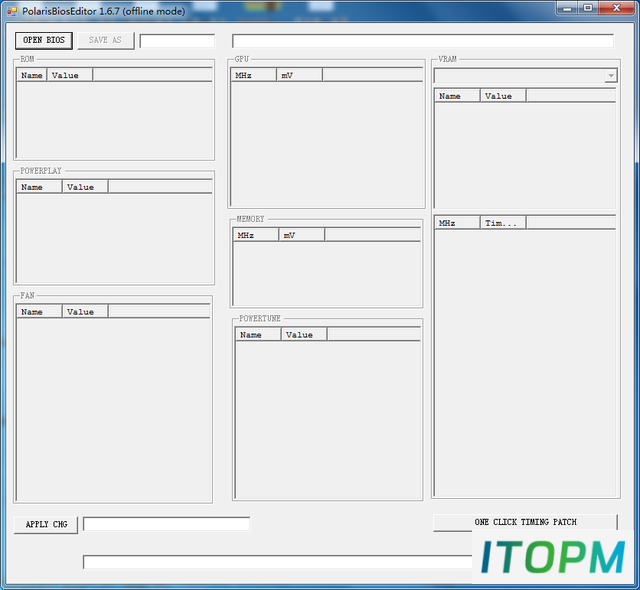Click the MHz header in VRAM timing list

457,223
